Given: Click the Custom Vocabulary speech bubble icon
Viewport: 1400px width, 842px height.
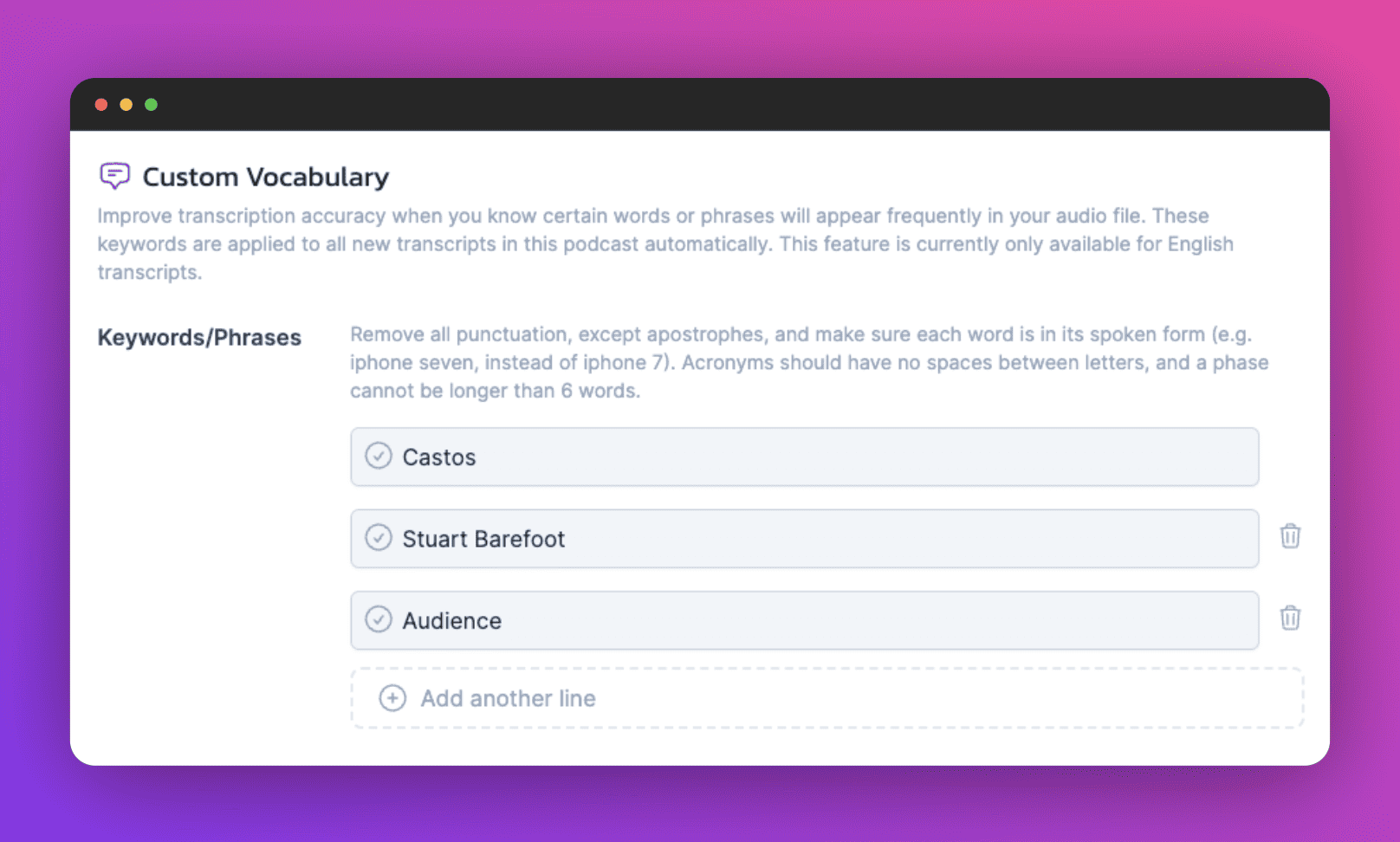Looking at the screenshot, I should pos(114,176).
